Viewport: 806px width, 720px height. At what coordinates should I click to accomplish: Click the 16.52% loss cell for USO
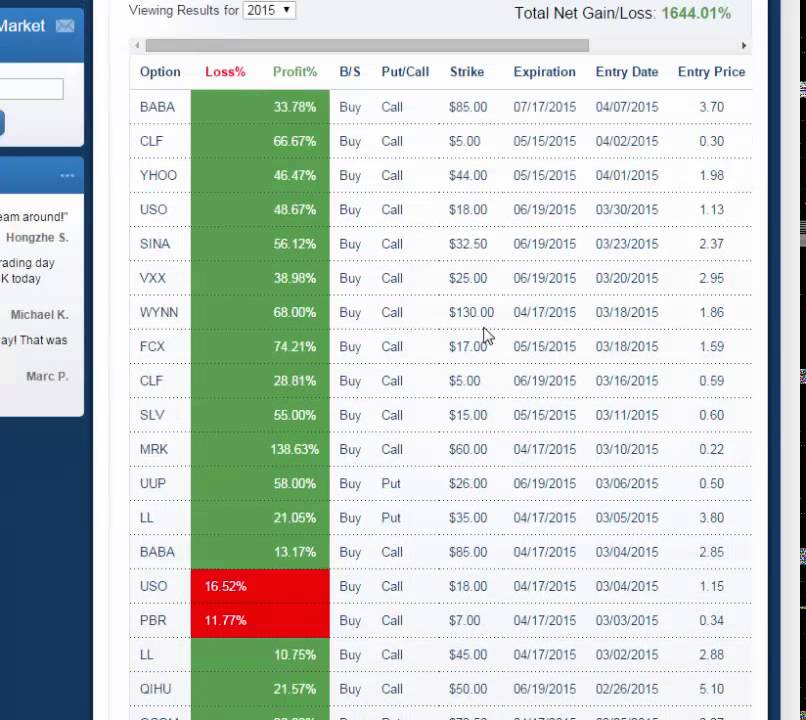(226, 586)
